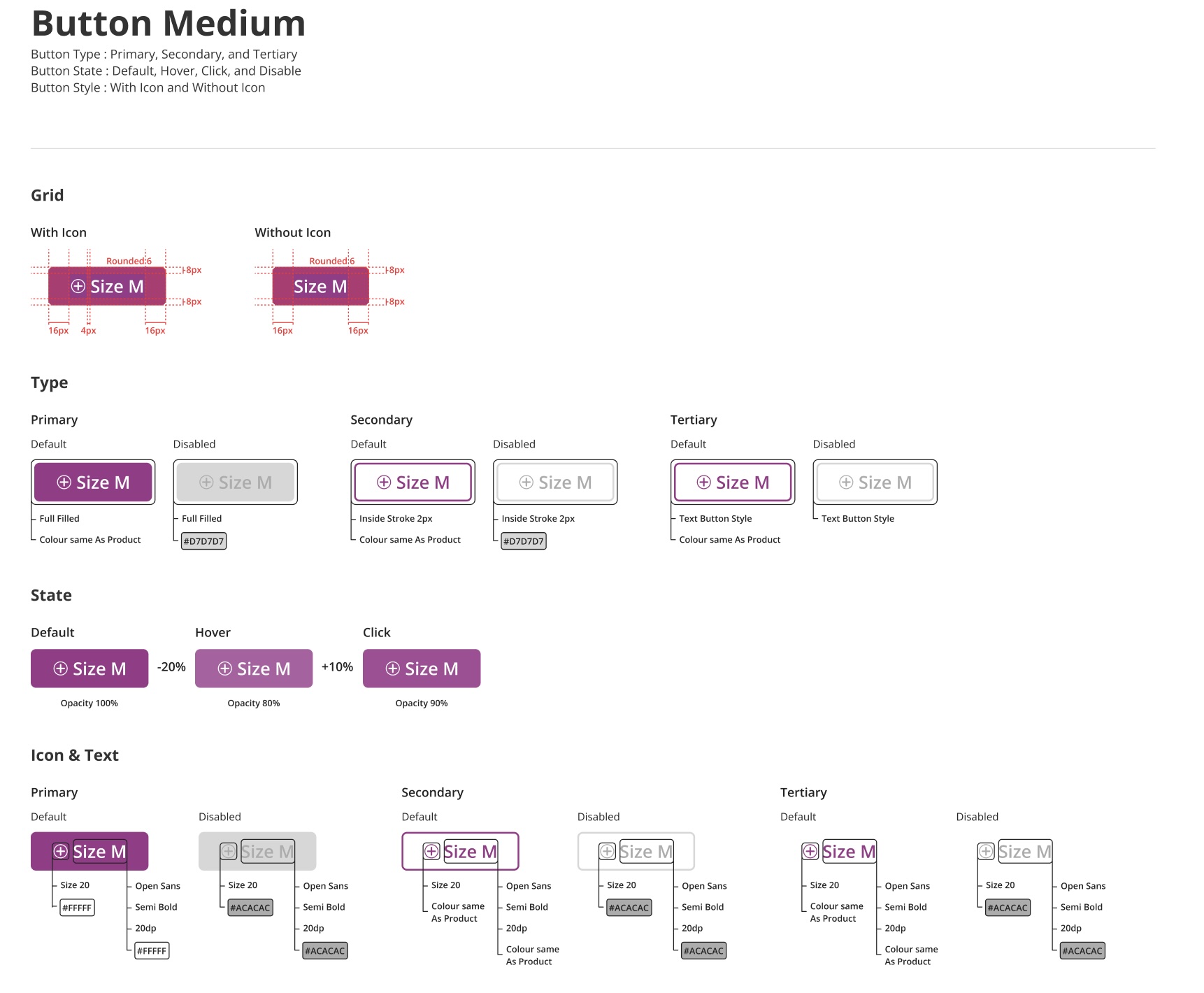Click Icon & Text Secondary Default "Size M" button
1204x993 pixels.
[x=460, y=851]
